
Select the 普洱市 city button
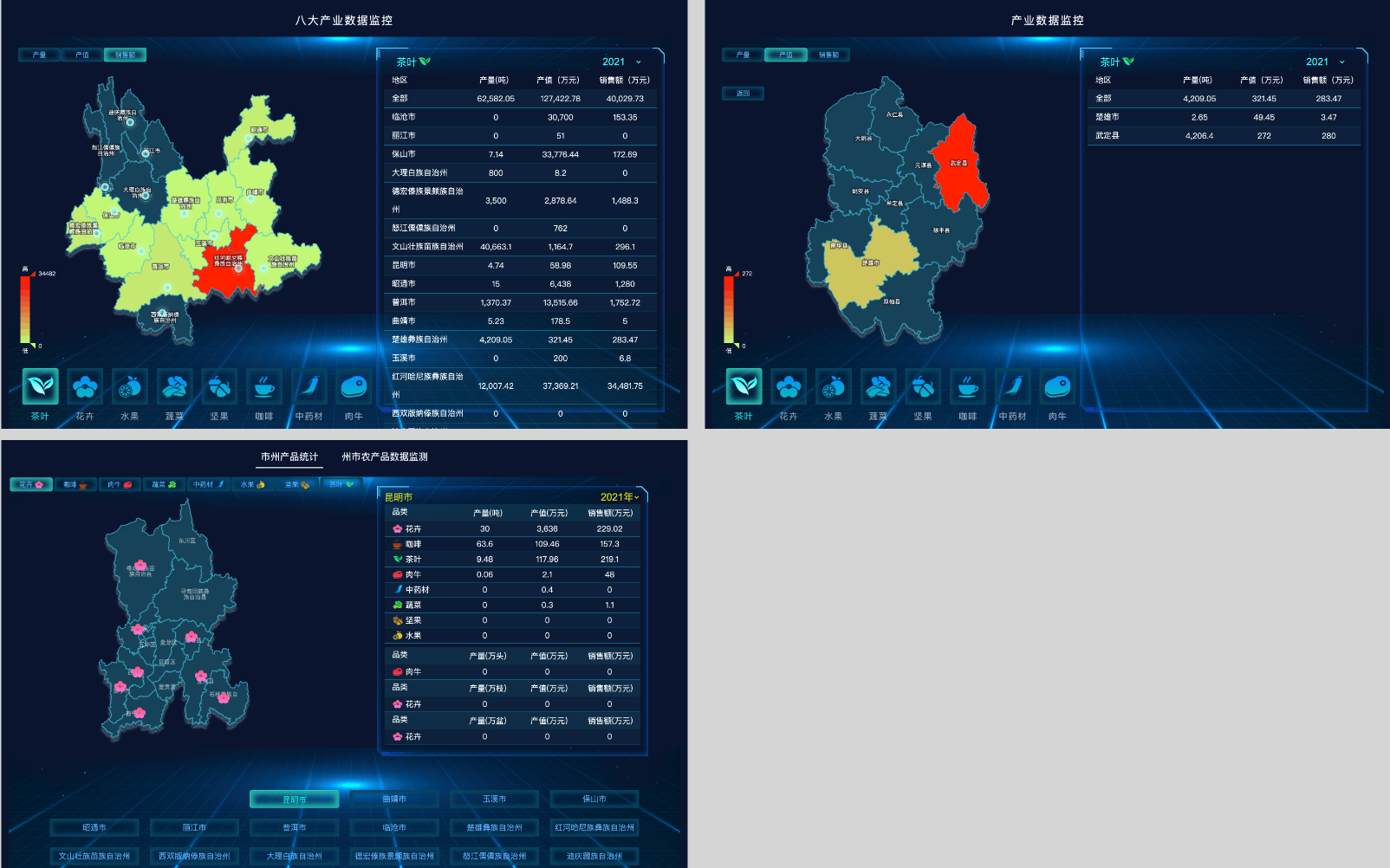click(x=295, y=827)
